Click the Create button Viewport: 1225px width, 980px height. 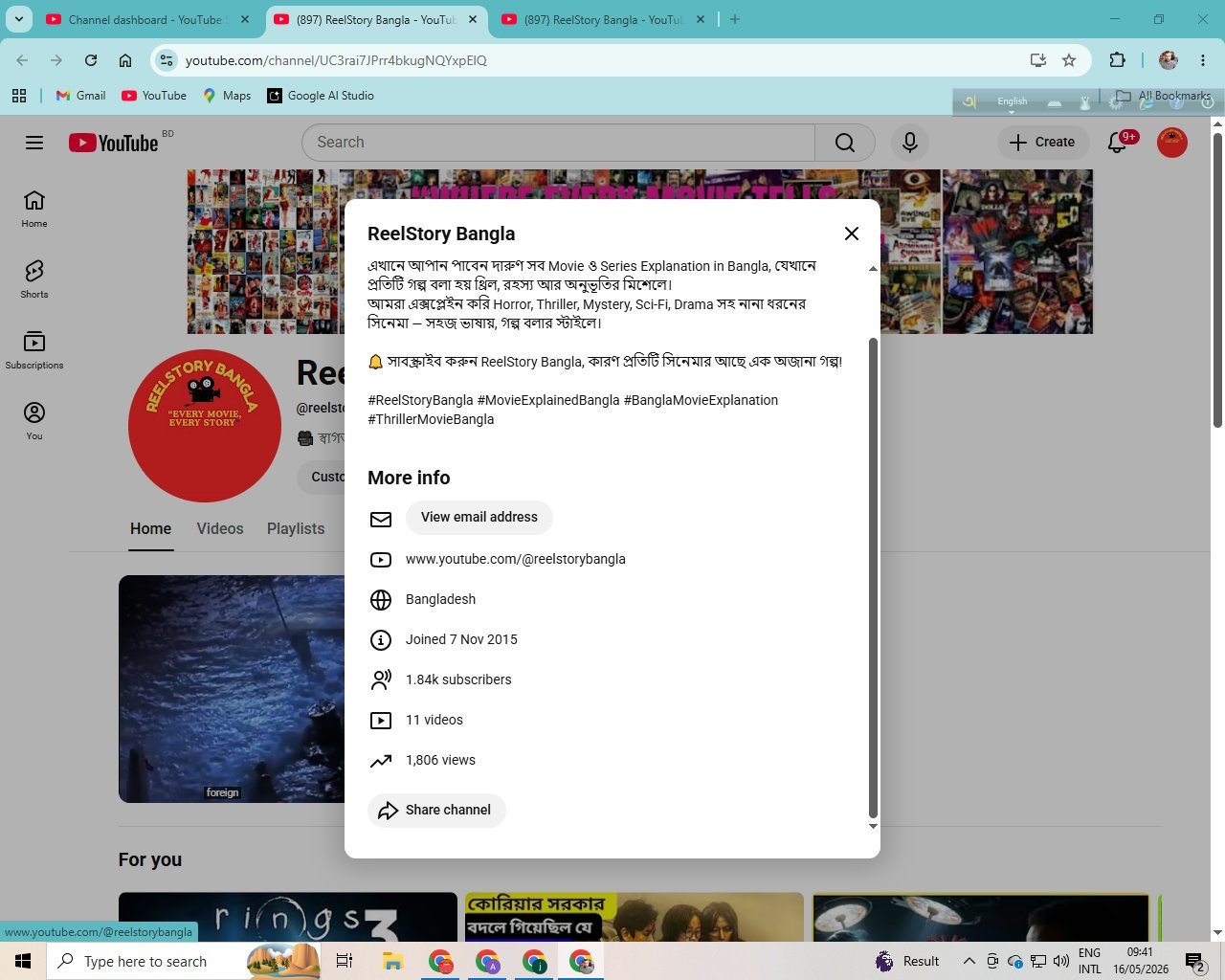[1043, 142]
